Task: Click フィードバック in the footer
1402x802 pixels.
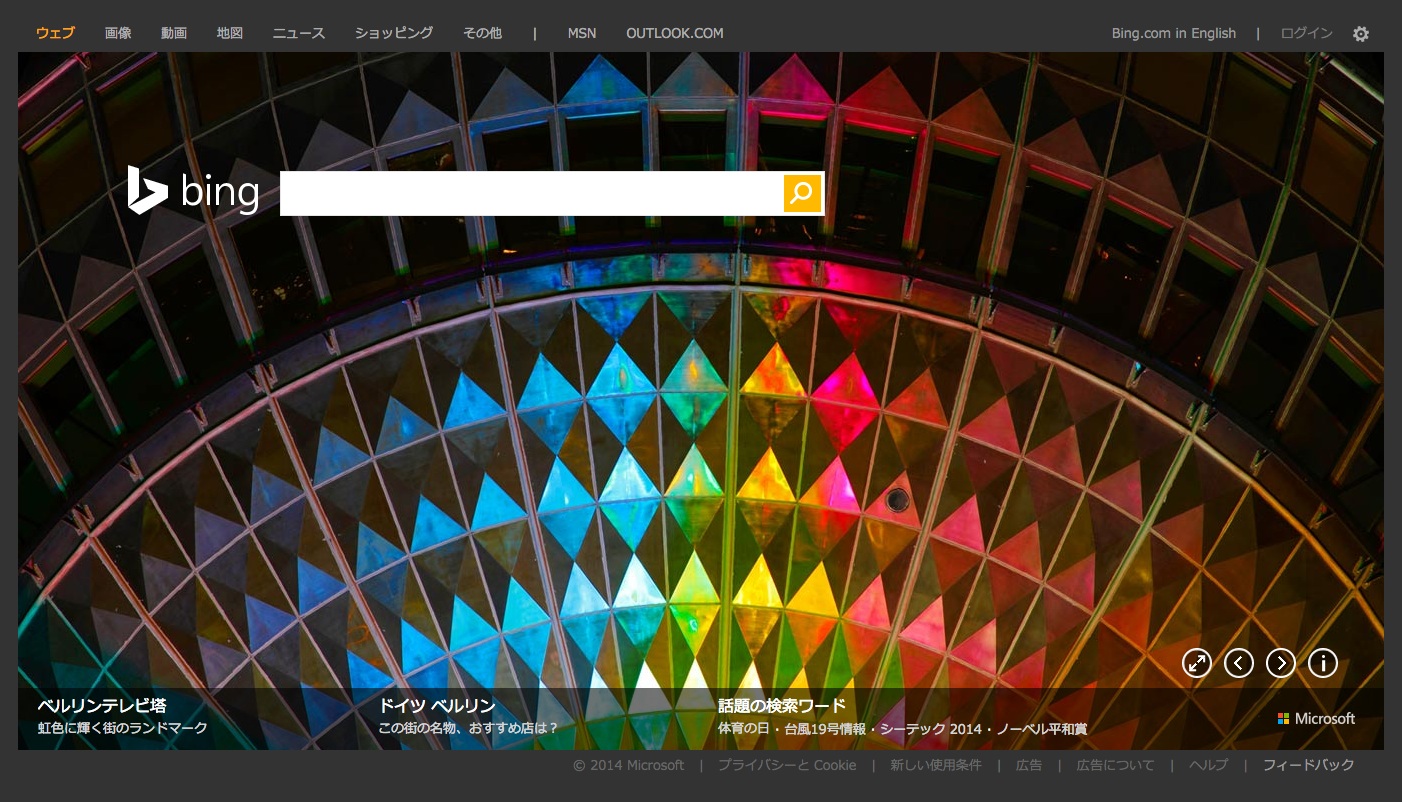Action: click(x=1308, y=765)
